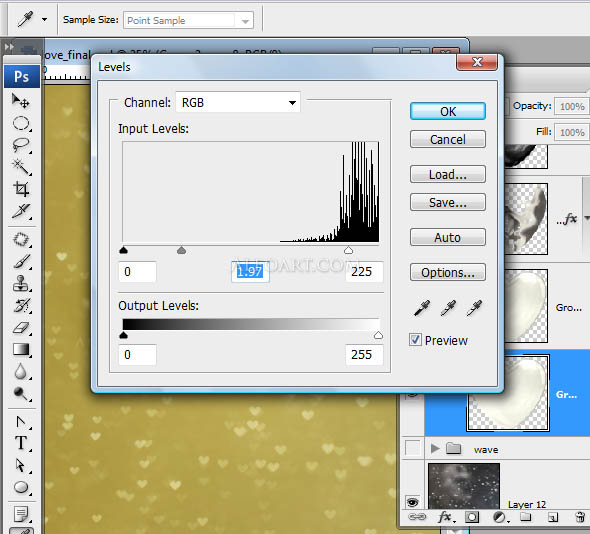Click the midtone gray input slider

coord(181,250)
